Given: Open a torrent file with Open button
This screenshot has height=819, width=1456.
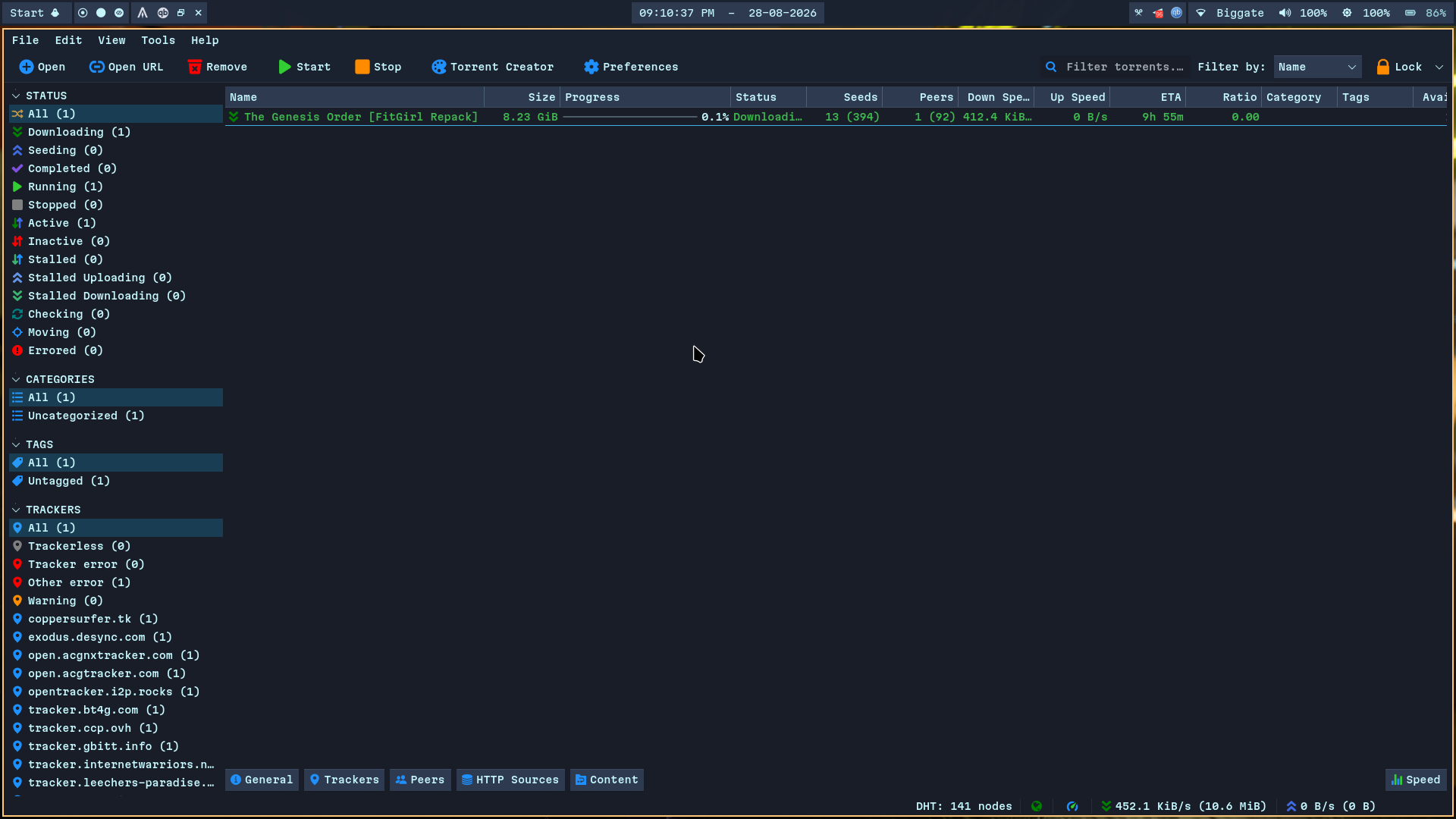Looking at the screenshot, I should (x=42, y=67).
